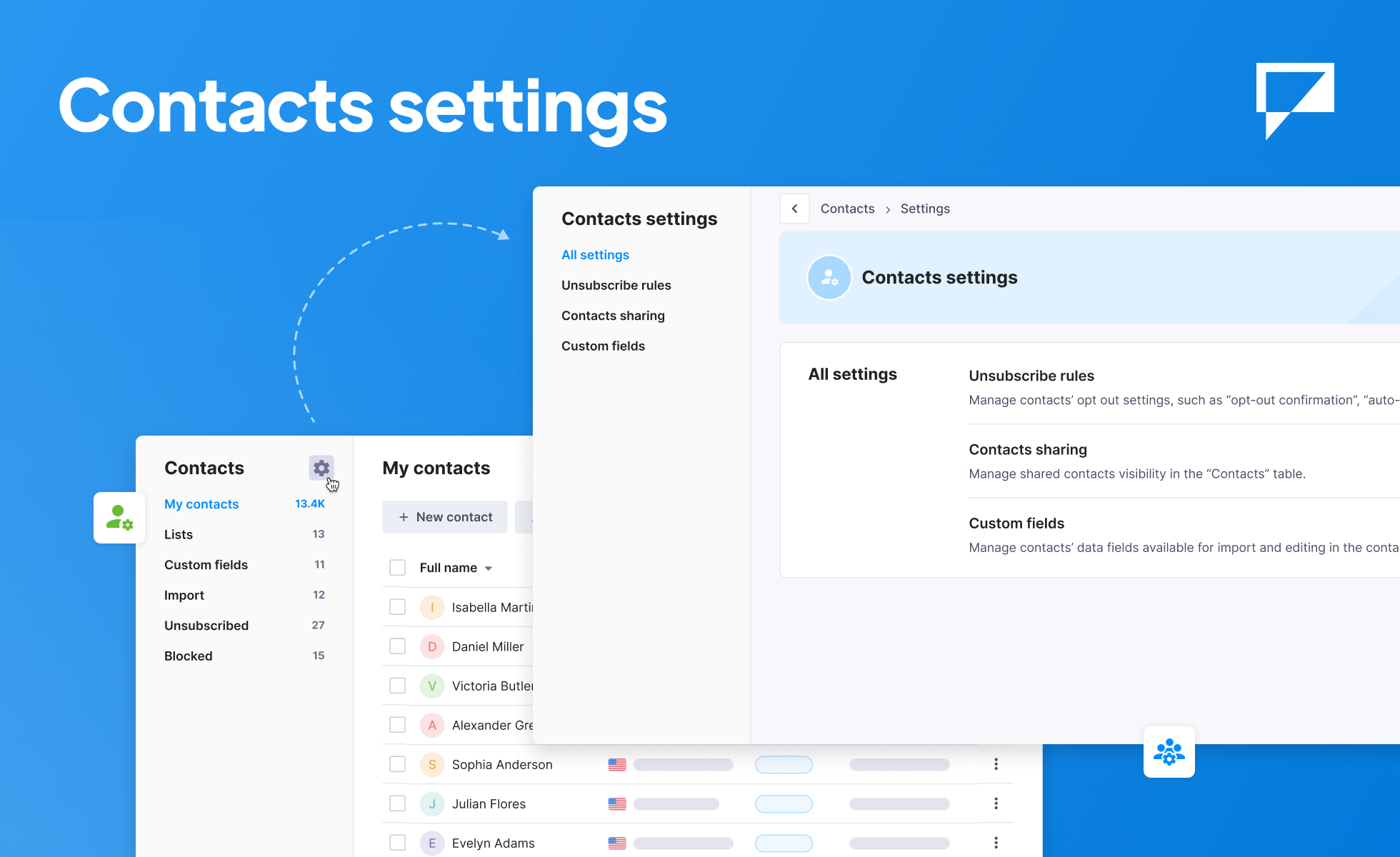The width and height of the screenshot is (1400, 857).
Task: Click the blue pill indicator on Sophia Anderson row
Action: (784, 763)
